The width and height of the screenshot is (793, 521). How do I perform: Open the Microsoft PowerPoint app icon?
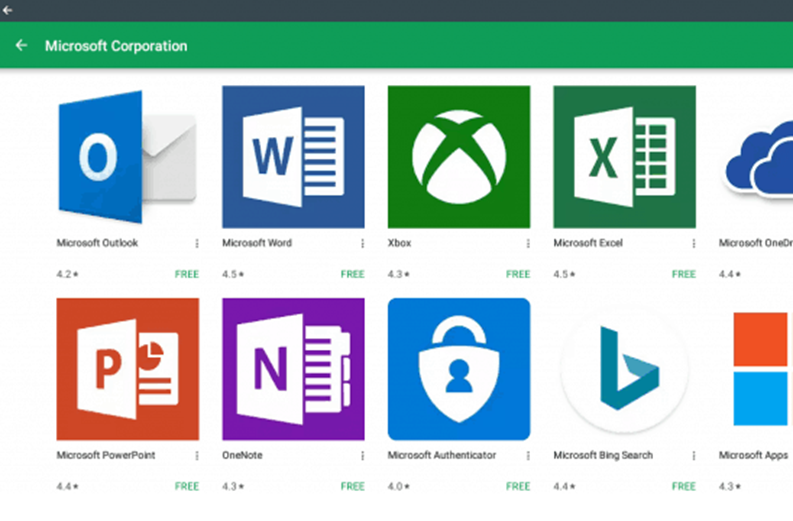[x=127, y=369]
